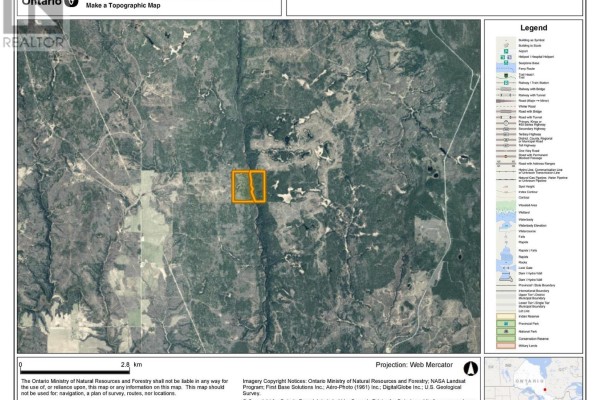The height and width of the screenshot is (400, 600).
Task: Click the Road with Address Ranges symbol
Action: (x=506, y=163)
